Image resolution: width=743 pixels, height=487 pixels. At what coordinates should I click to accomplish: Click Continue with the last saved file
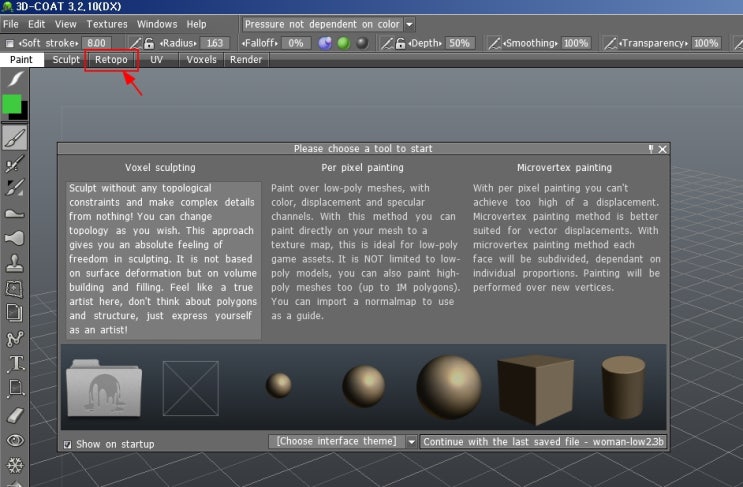point(543,442)
